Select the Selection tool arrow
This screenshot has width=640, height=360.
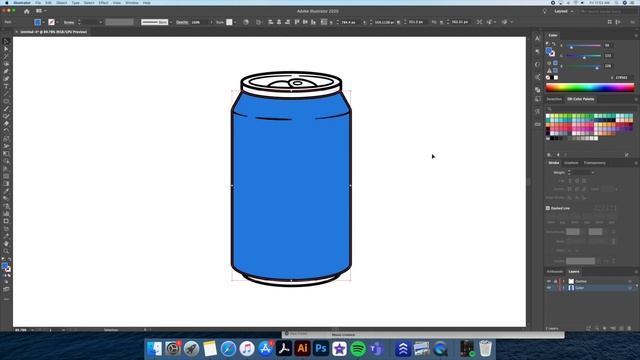coord(6,41)
